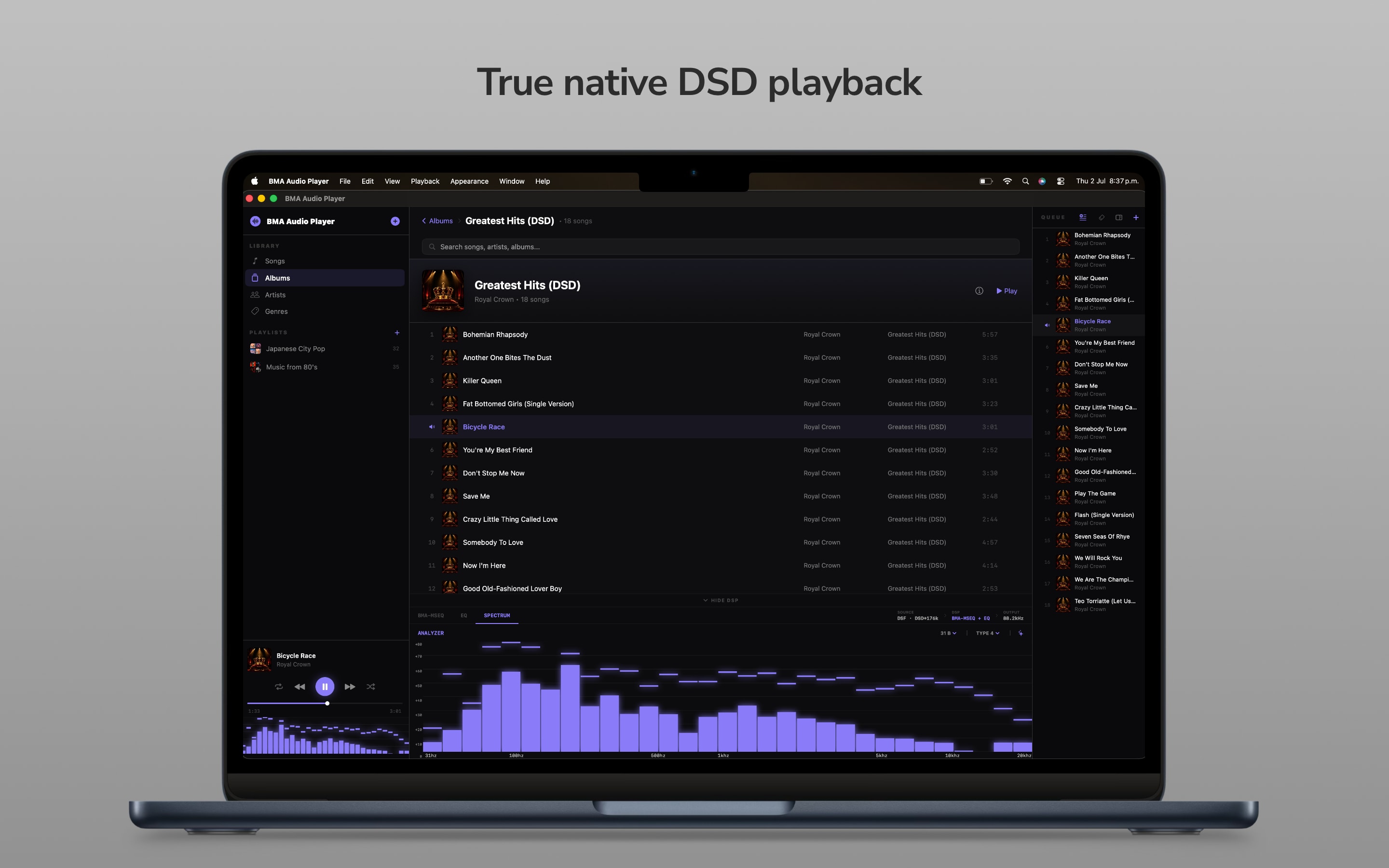Screen dimensions: 1389x868
Task: Click the spectrum analyzer bar graph
Action: (x=727, y=697)
